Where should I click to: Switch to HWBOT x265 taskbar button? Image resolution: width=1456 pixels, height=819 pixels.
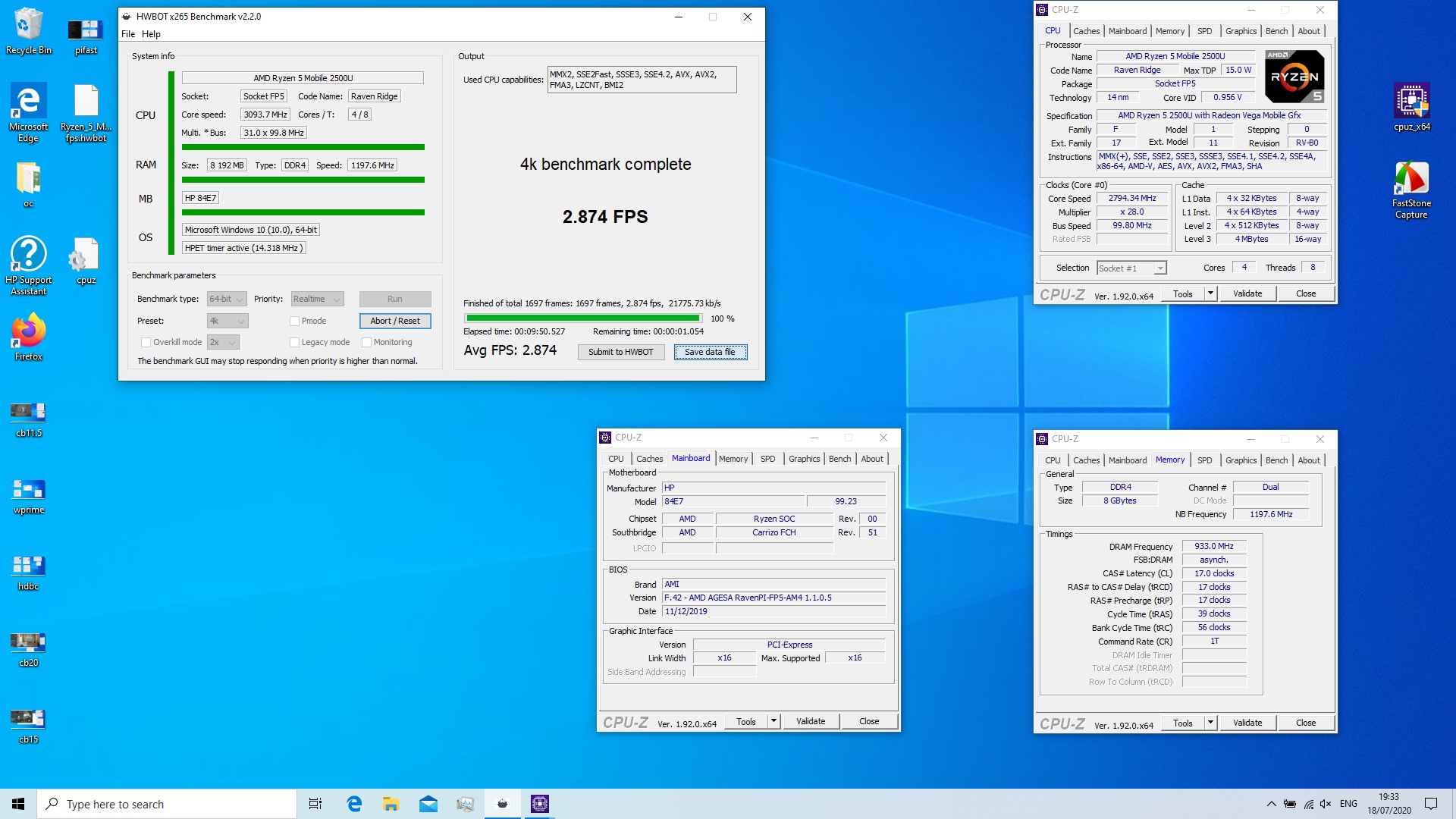point(502,804)
